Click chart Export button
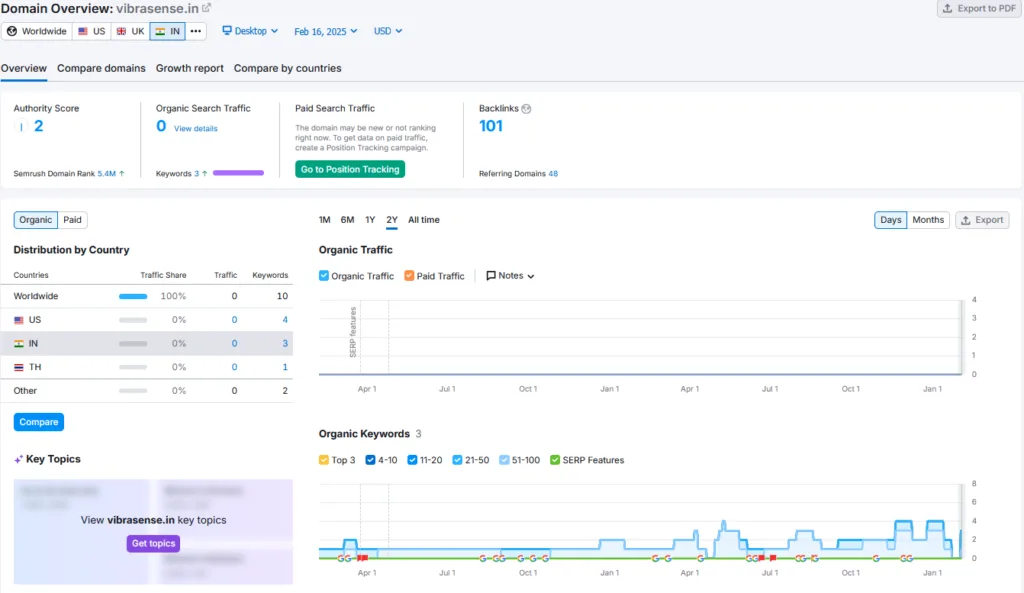 point(982,220)
